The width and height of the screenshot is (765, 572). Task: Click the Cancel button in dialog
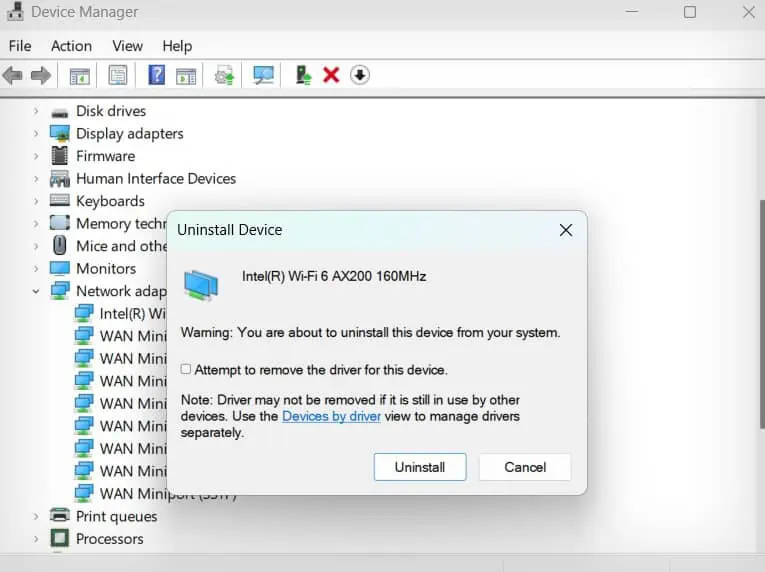[x=525, y=467]
